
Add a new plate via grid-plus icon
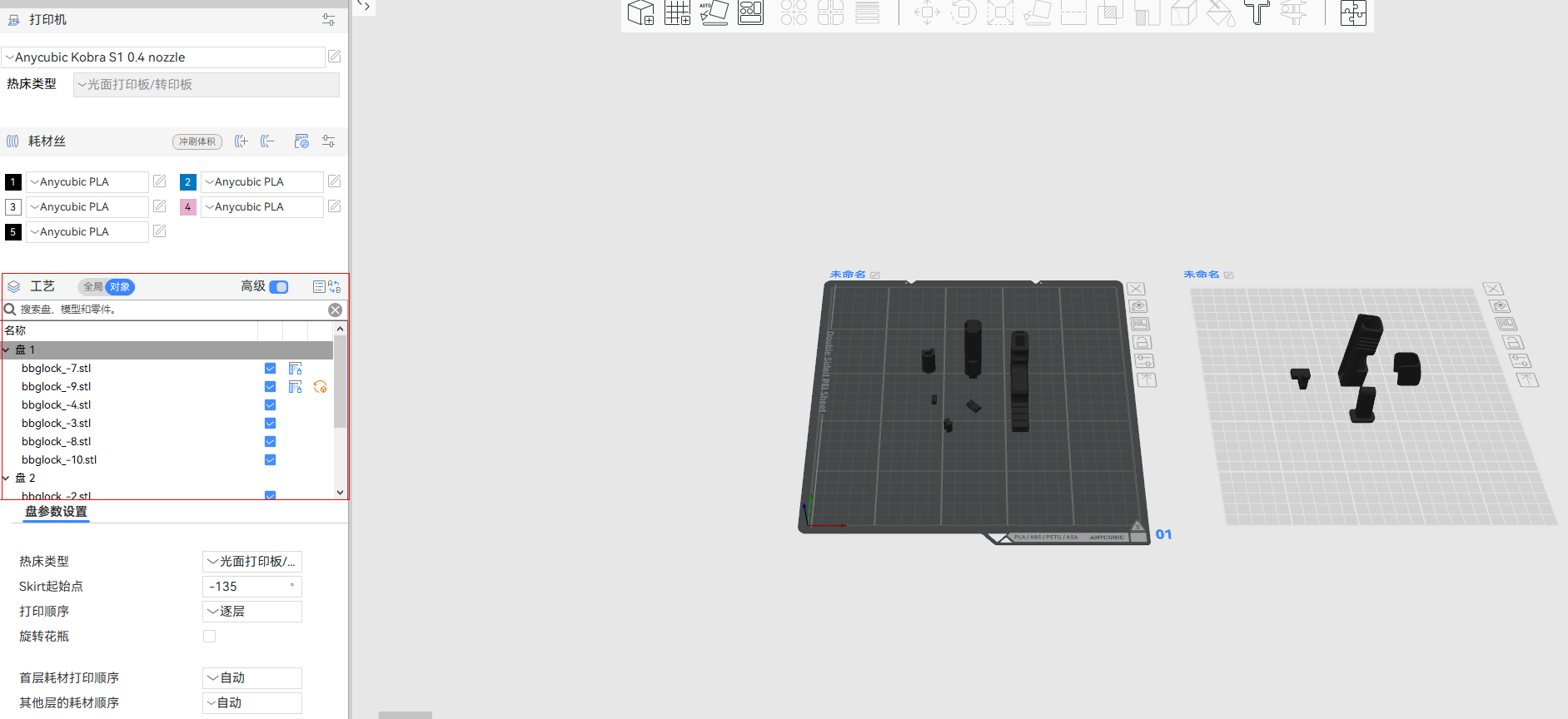pos(678,12)
